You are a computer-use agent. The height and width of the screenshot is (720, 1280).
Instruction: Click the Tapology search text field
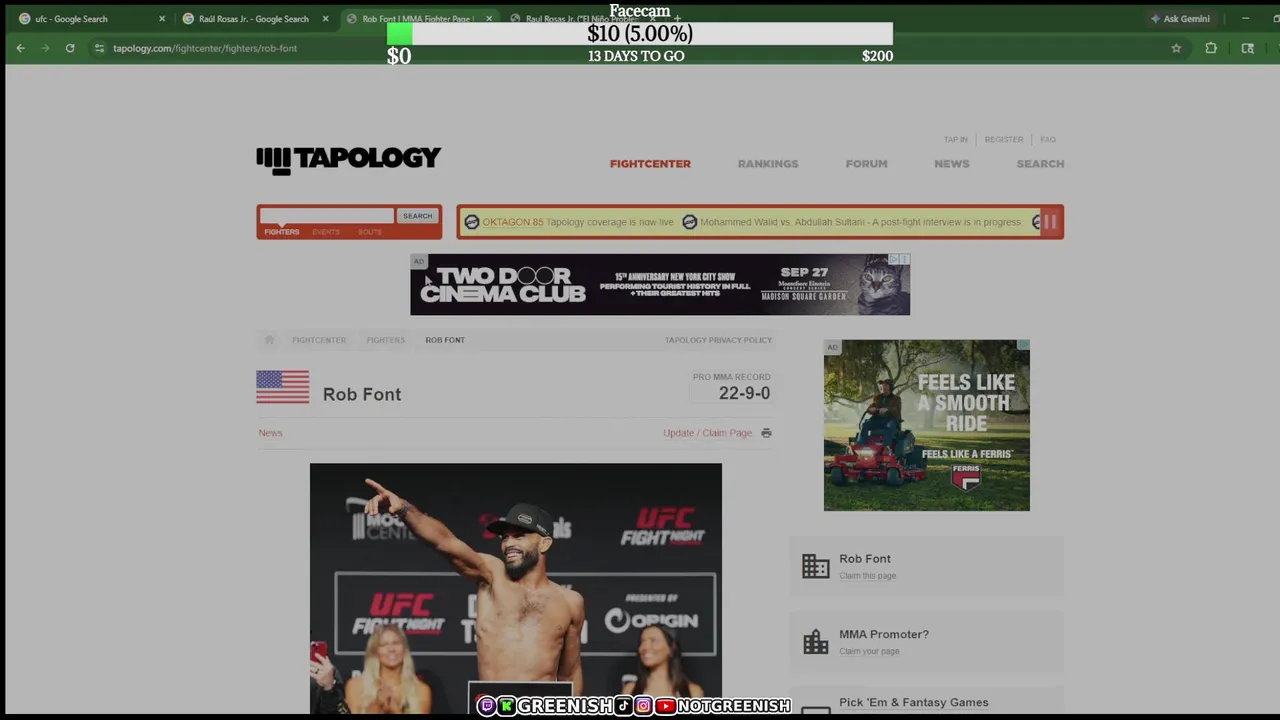[x=327, y=216]
